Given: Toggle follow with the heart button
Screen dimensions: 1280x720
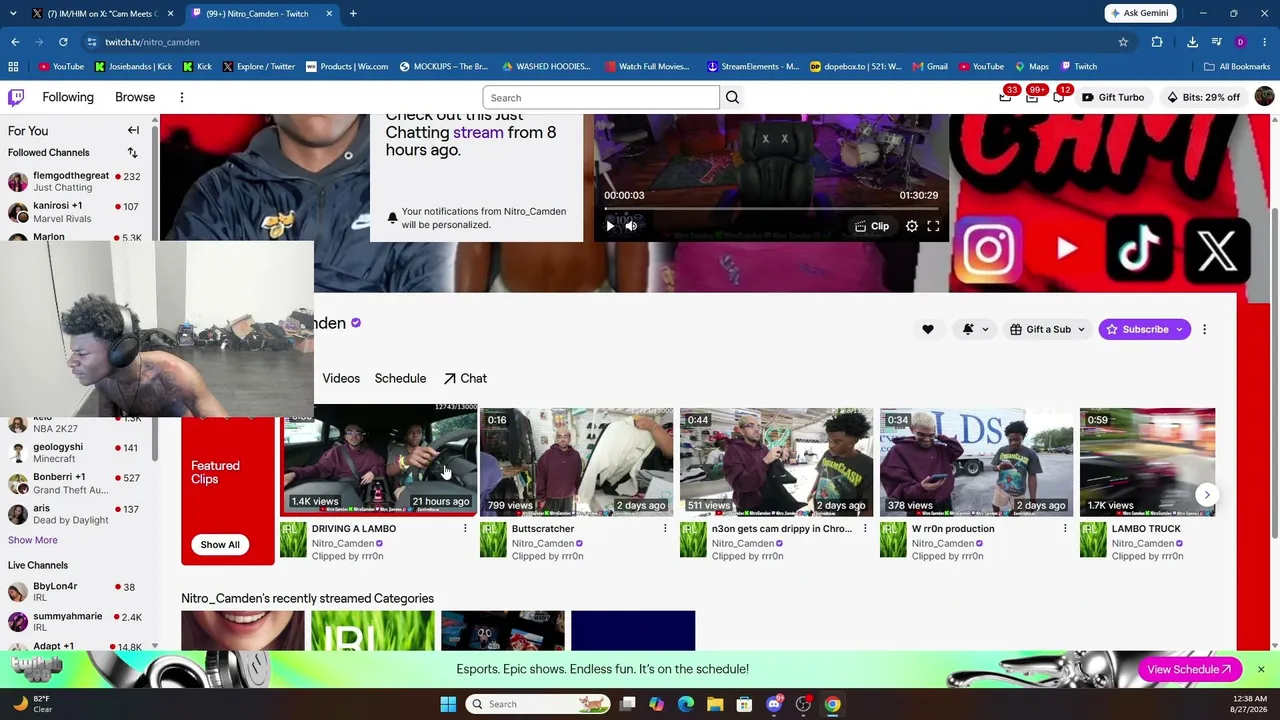Looking at the screenshot, I should click(x=928, y=329).
